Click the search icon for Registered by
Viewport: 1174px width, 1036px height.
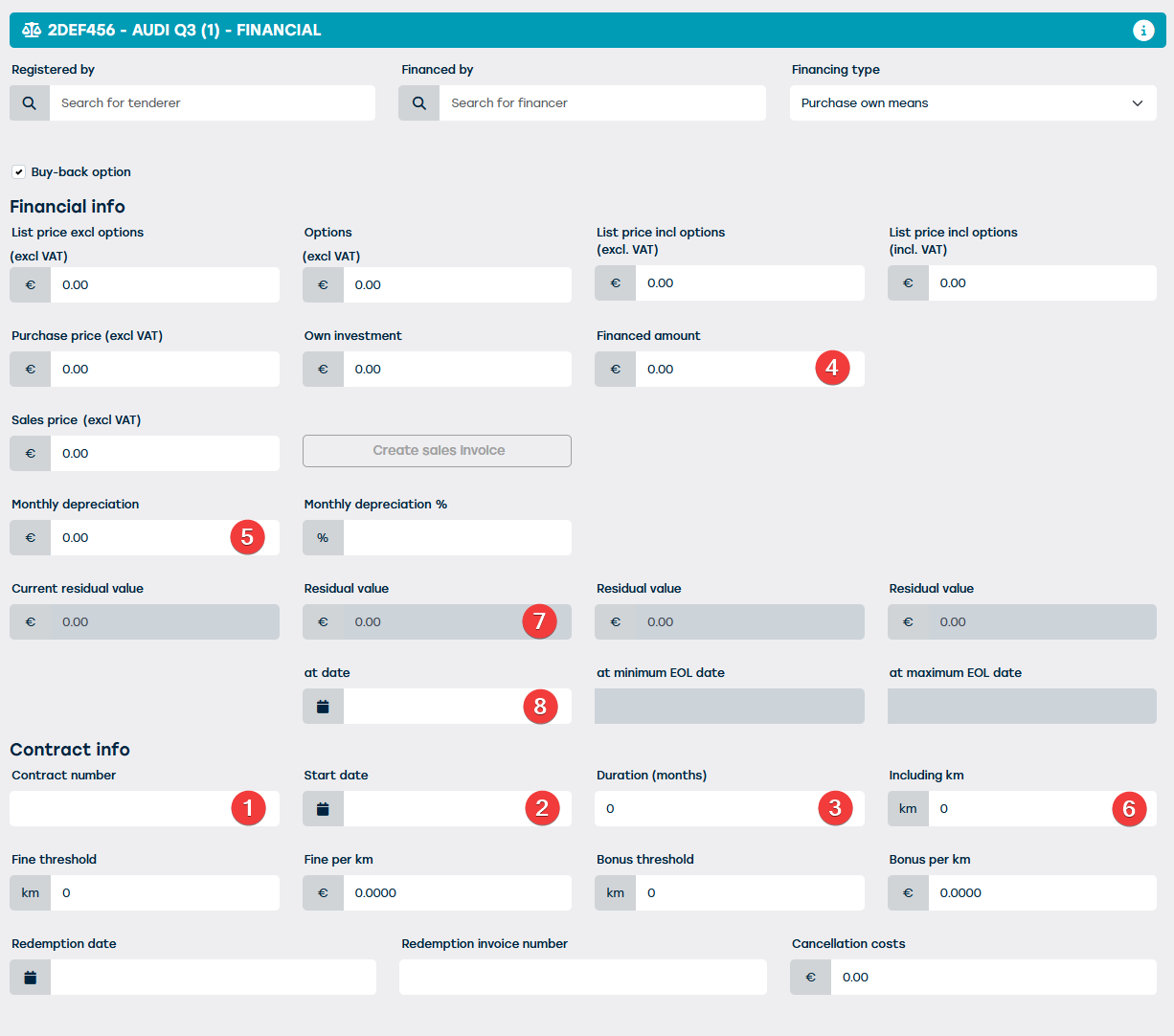(30, 102)
